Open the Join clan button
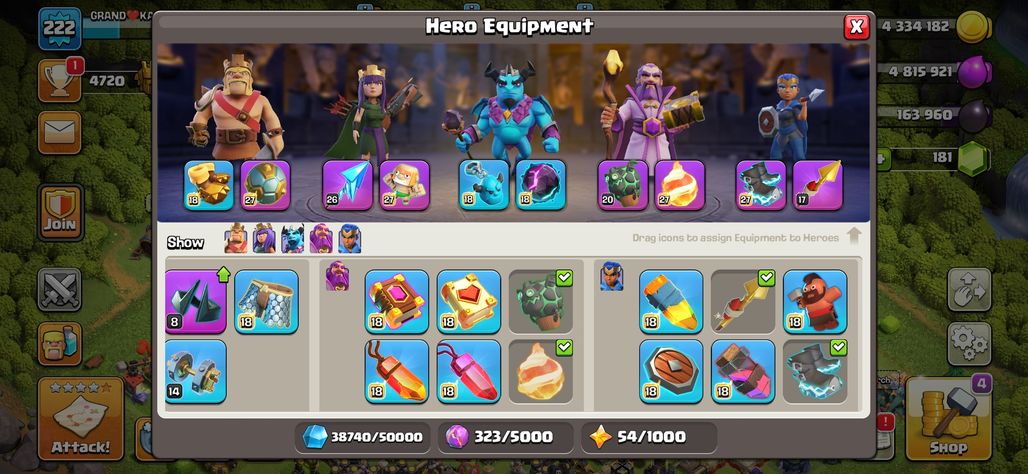Screen dimensions: 1028x474 [60, 212]
